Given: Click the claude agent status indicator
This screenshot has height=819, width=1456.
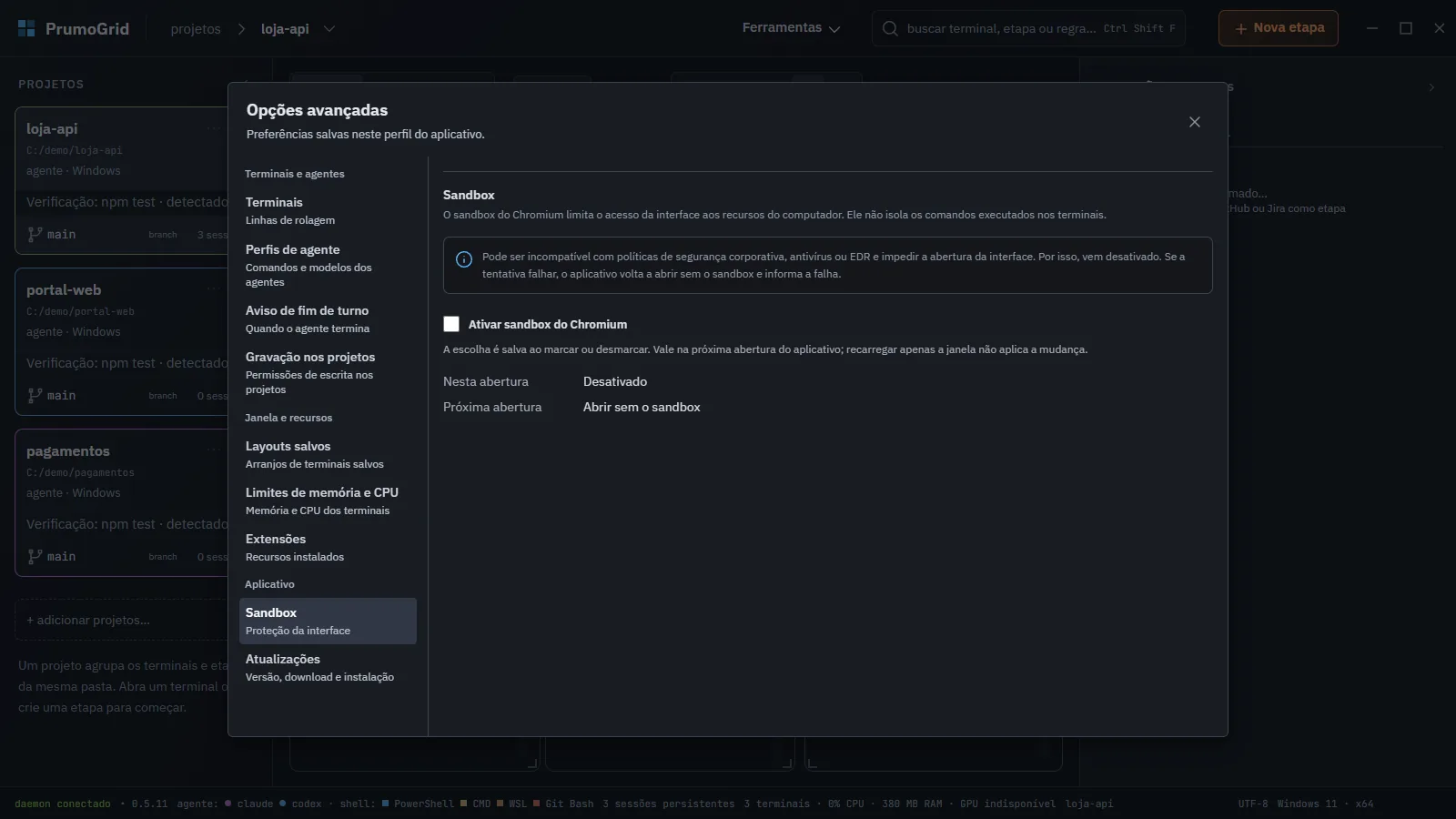Looking at the screenshot, I should [248, 804].
